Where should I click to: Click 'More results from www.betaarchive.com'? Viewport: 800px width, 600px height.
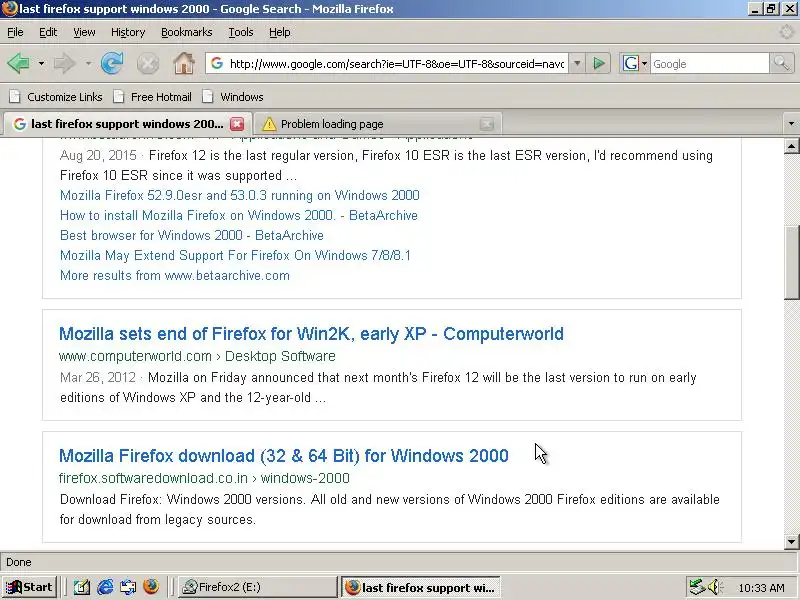point(175,276)
